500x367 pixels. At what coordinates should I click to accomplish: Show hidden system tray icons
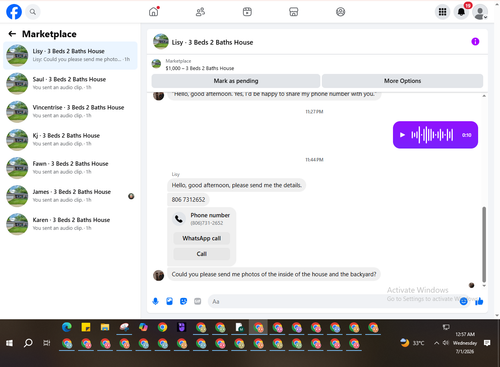click(436, 343)
